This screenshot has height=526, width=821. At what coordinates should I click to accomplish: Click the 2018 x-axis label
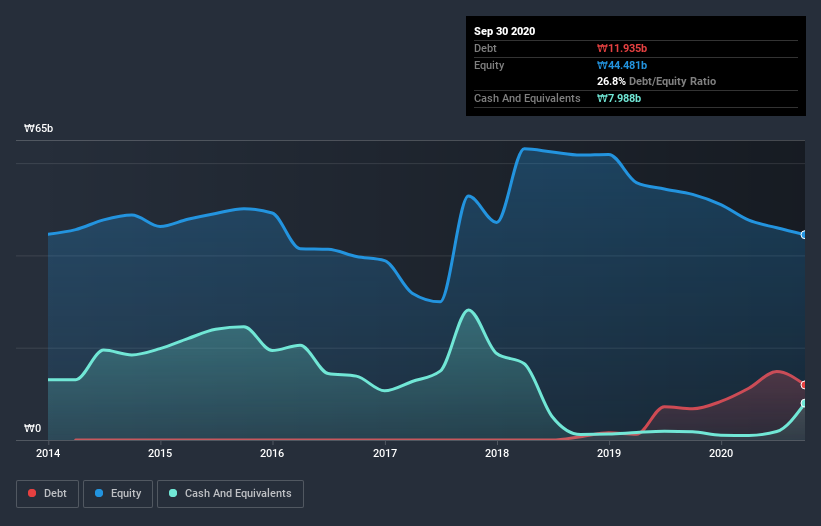497,453
